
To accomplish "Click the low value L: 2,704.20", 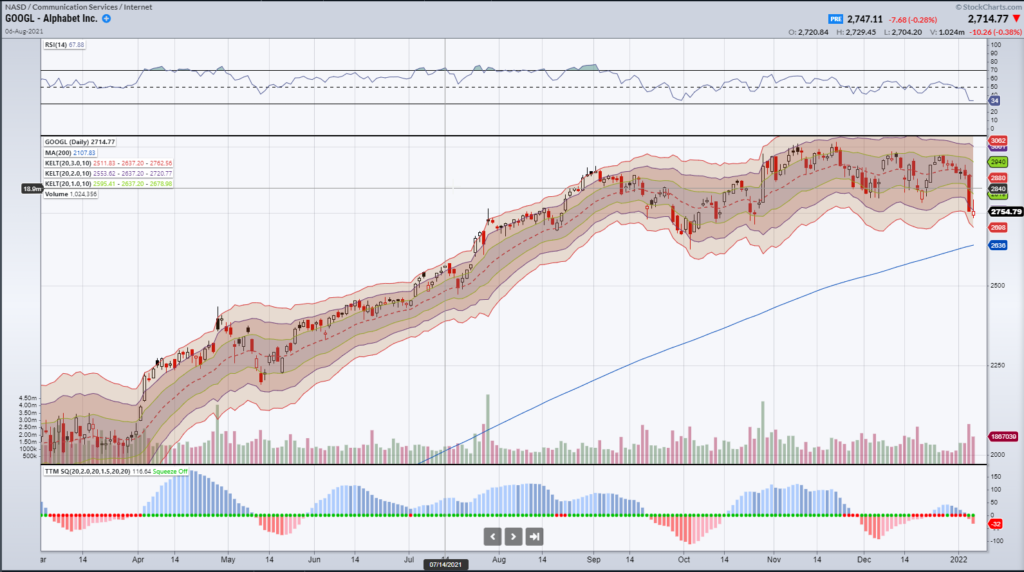I will pyautogui.click(x=903, y=32).
